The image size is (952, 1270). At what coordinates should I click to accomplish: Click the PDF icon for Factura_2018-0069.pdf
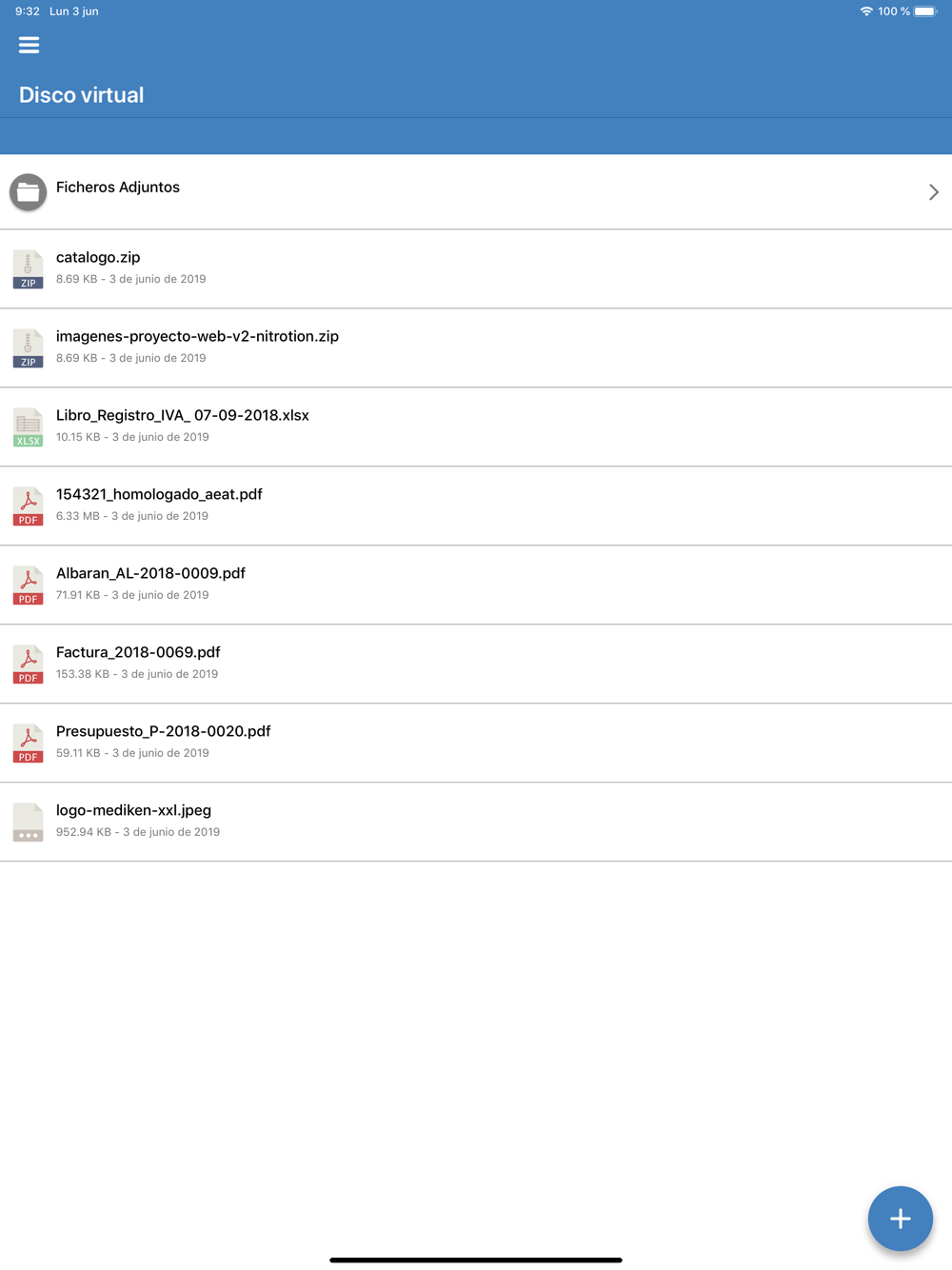(x=29, y=665)
